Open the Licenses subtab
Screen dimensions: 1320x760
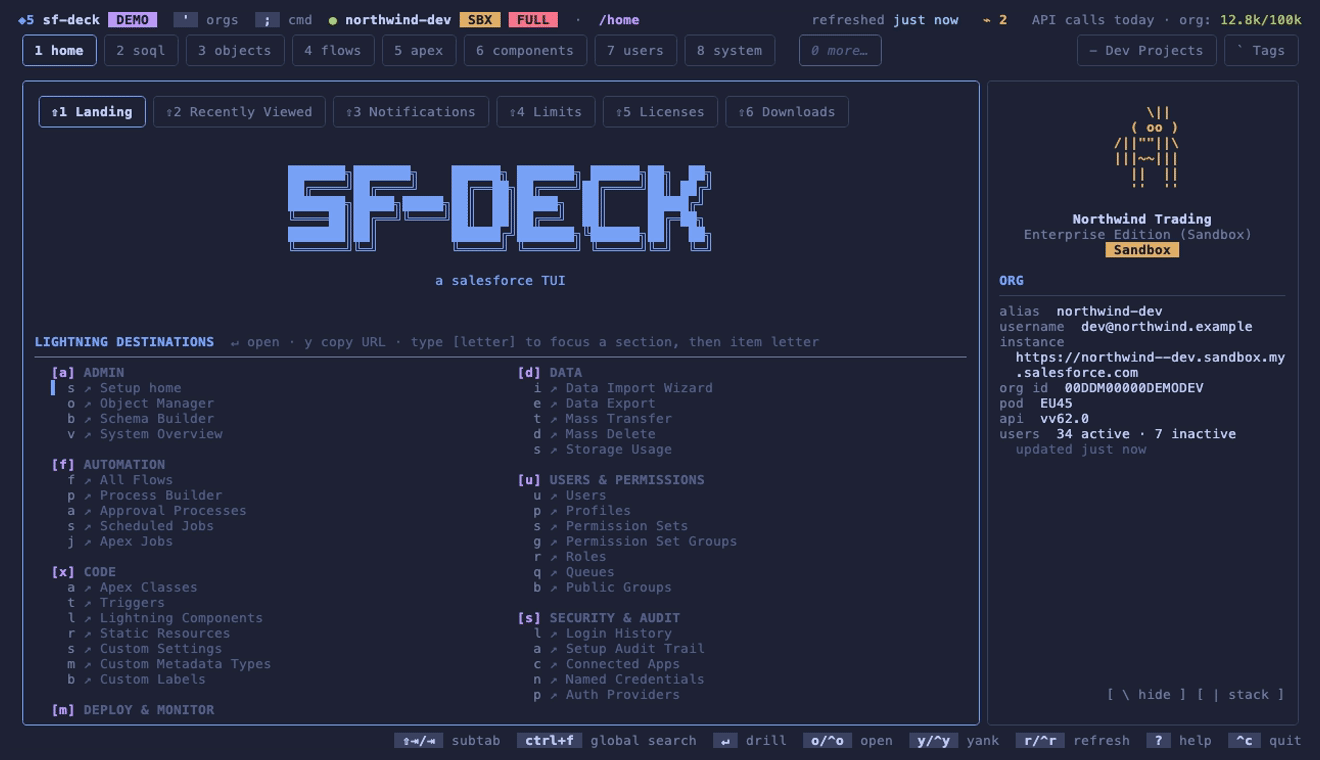(x=660, y=112)
